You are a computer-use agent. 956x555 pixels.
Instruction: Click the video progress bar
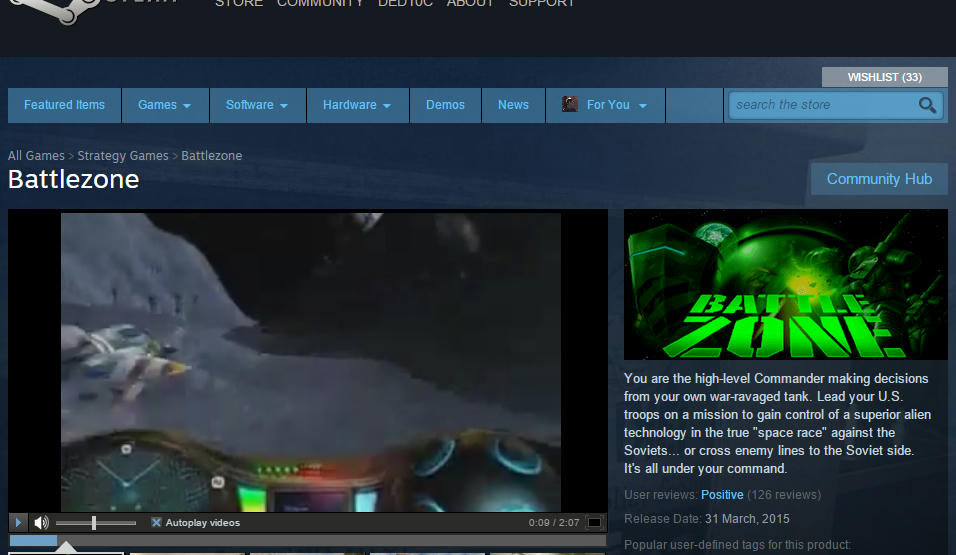tap(307, 540)
